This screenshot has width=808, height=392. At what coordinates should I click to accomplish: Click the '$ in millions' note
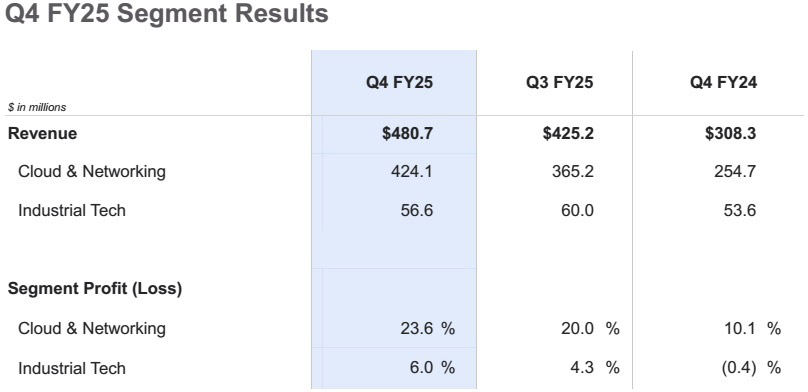click(37, 107)
